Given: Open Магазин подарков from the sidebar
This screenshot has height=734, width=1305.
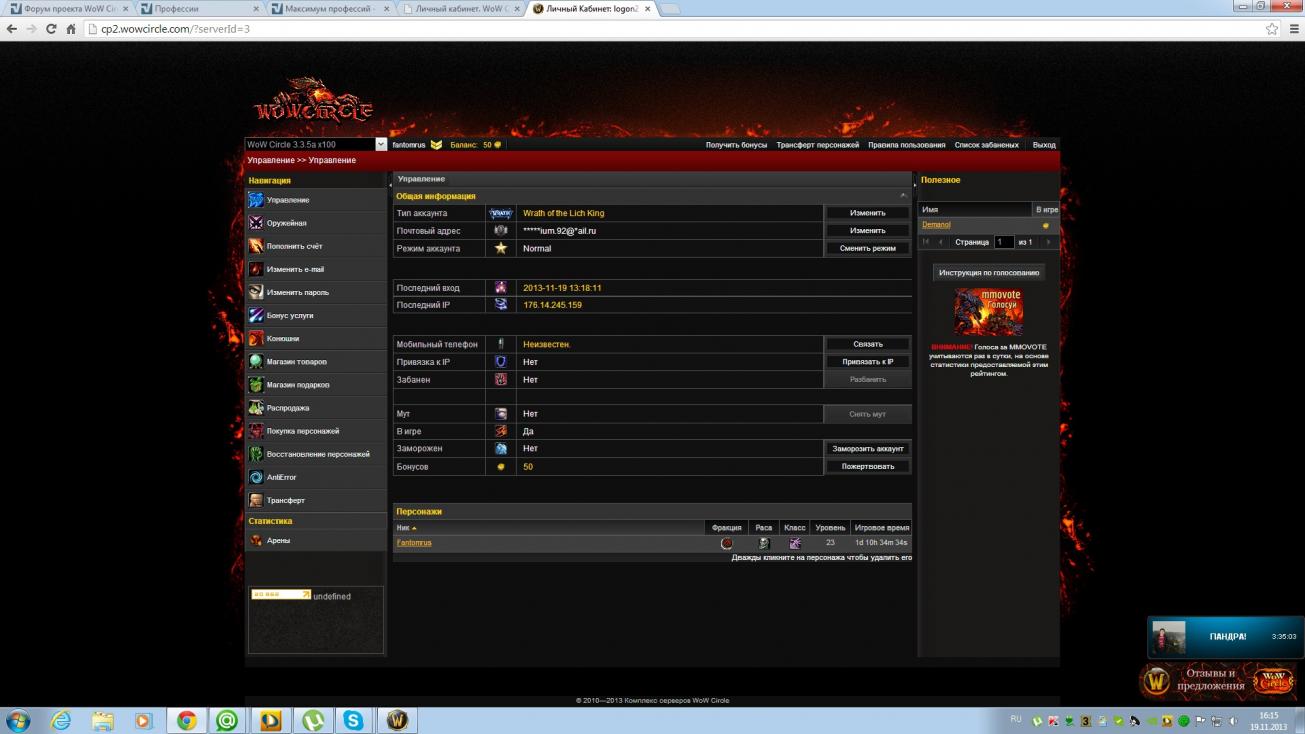Looking at the screenshot, I should (256, 385).
